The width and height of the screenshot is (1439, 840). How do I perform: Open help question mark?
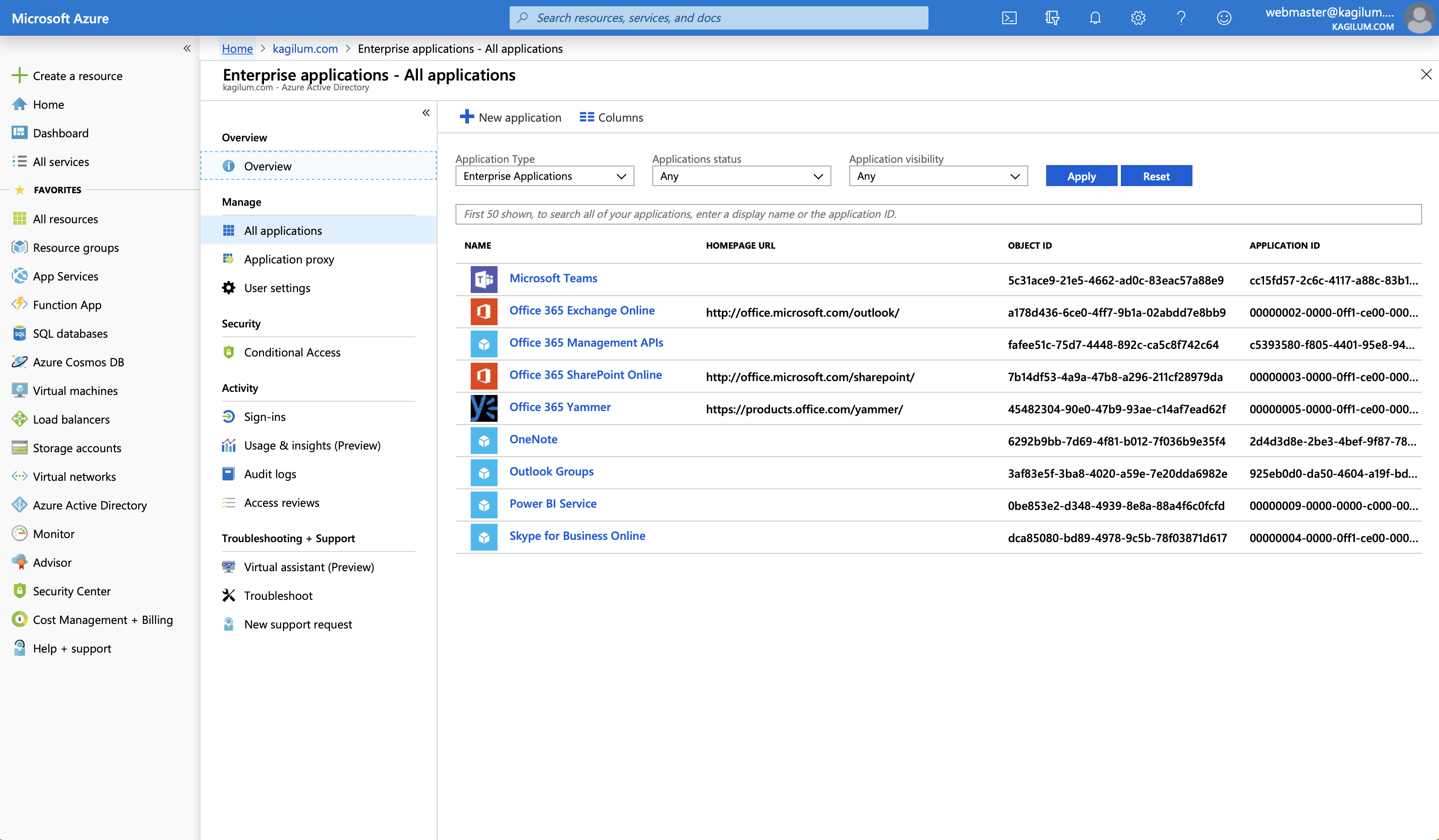1181,18
